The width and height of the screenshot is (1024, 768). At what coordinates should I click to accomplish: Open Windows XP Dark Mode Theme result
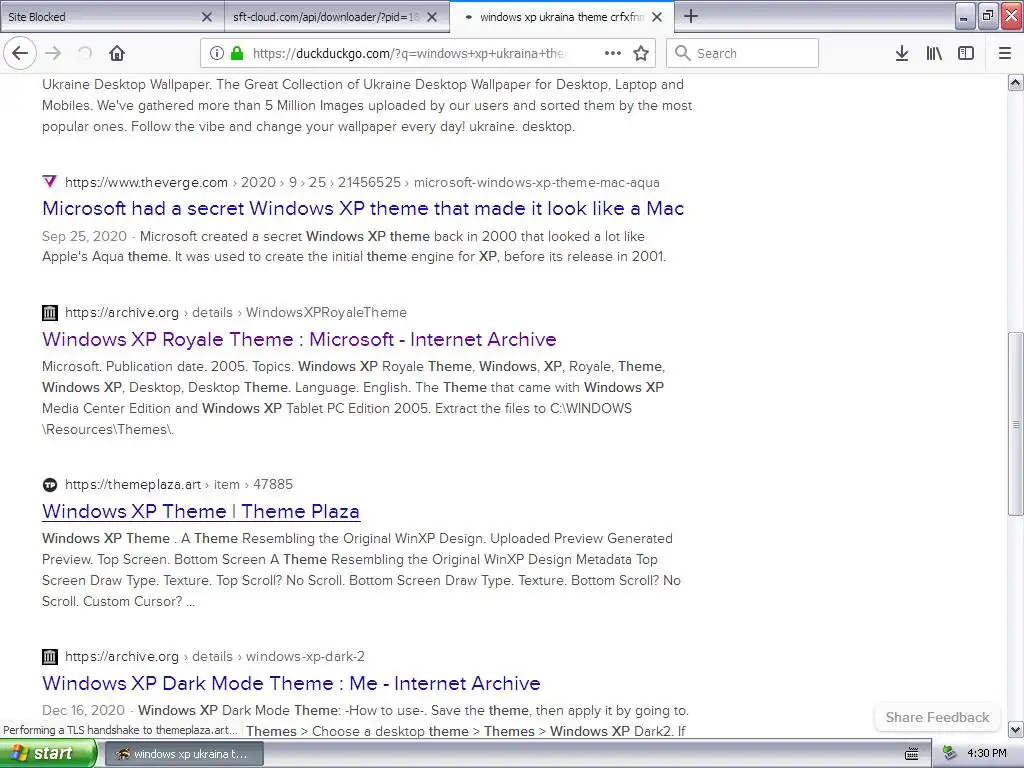(291, 683)
